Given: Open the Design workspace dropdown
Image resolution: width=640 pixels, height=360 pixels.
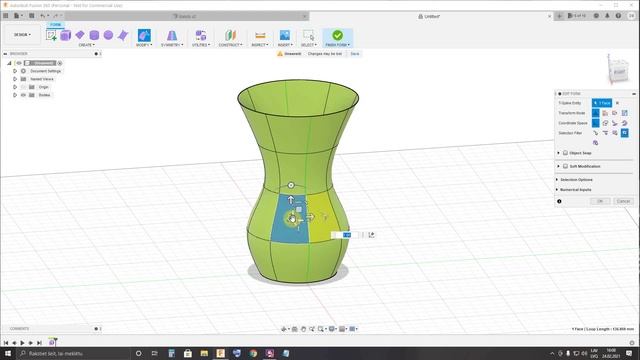Looking at the screenshot, I should pos(22,35).
